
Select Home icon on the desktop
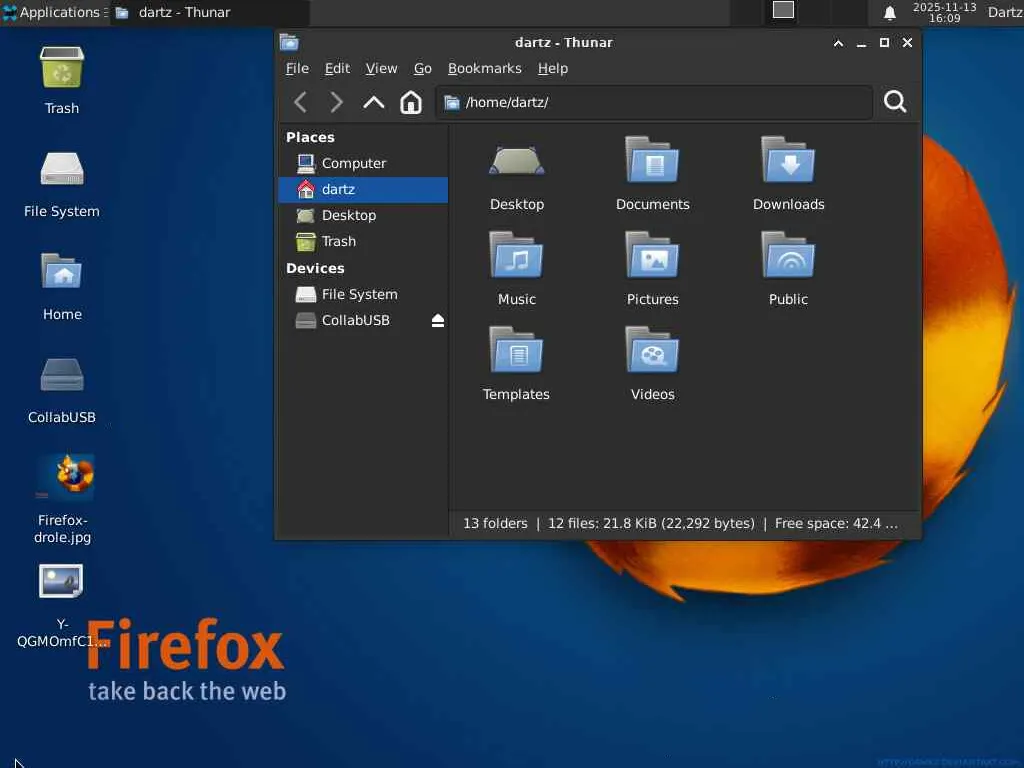(62, 271)
